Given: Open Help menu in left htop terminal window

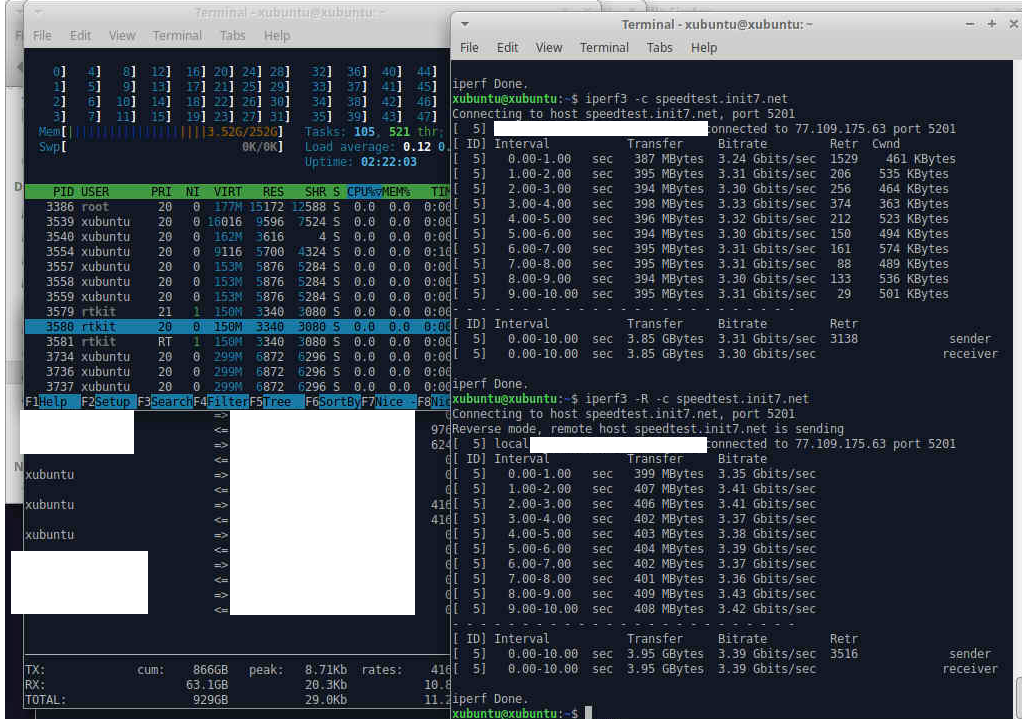Looking at the screenshot, I should pos(277,35).
